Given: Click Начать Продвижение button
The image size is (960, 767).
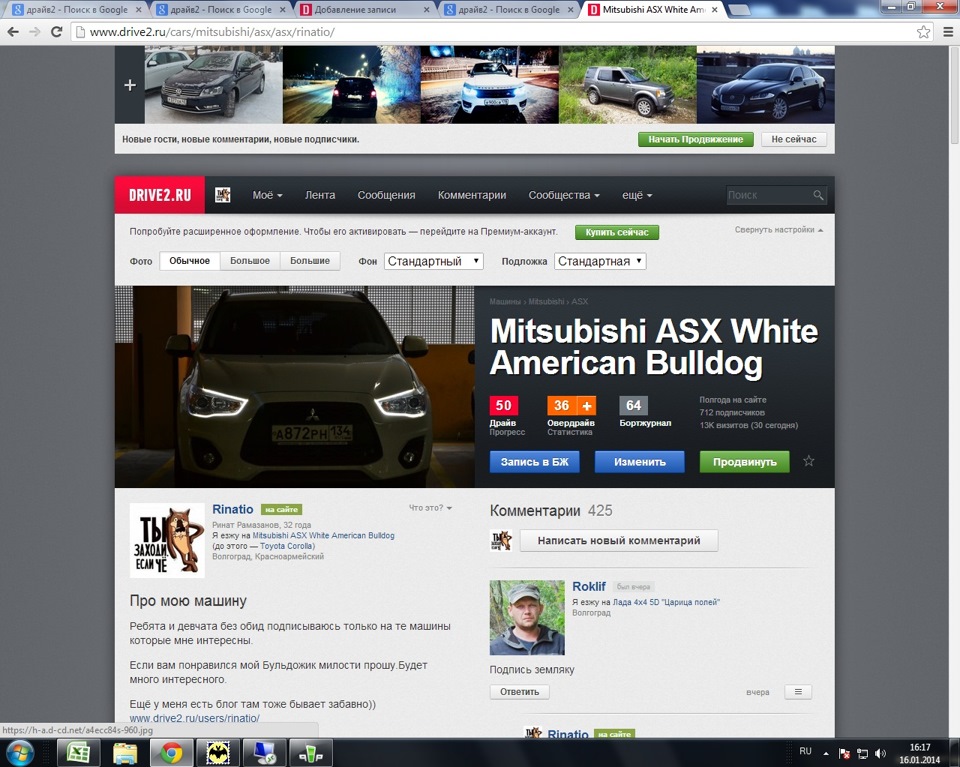Looking at the screenshot, I should pyautogui.click(x=696, y=139).
